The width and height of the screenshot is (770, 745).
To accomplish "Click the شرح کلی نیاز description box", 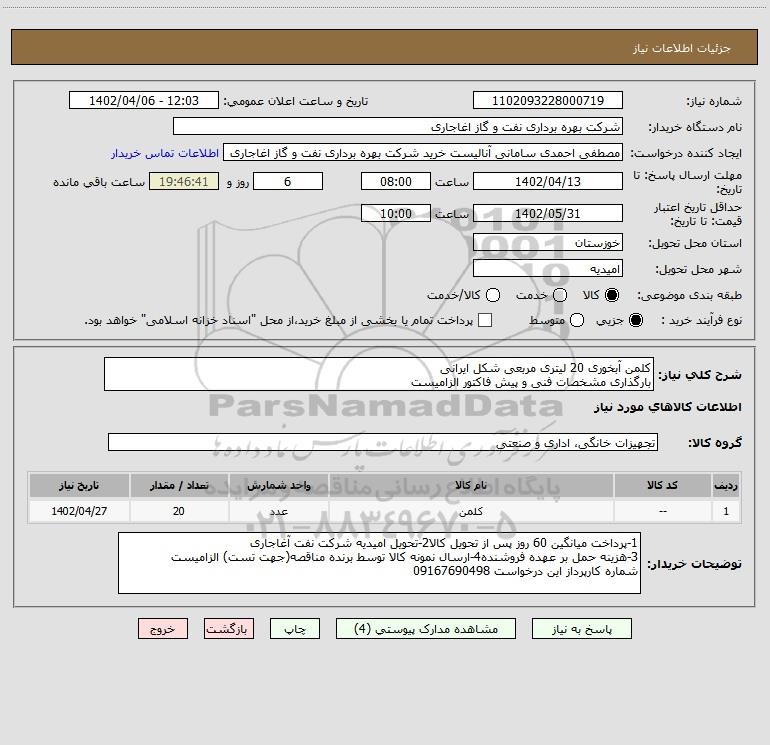I will click(x=379, y=374).
